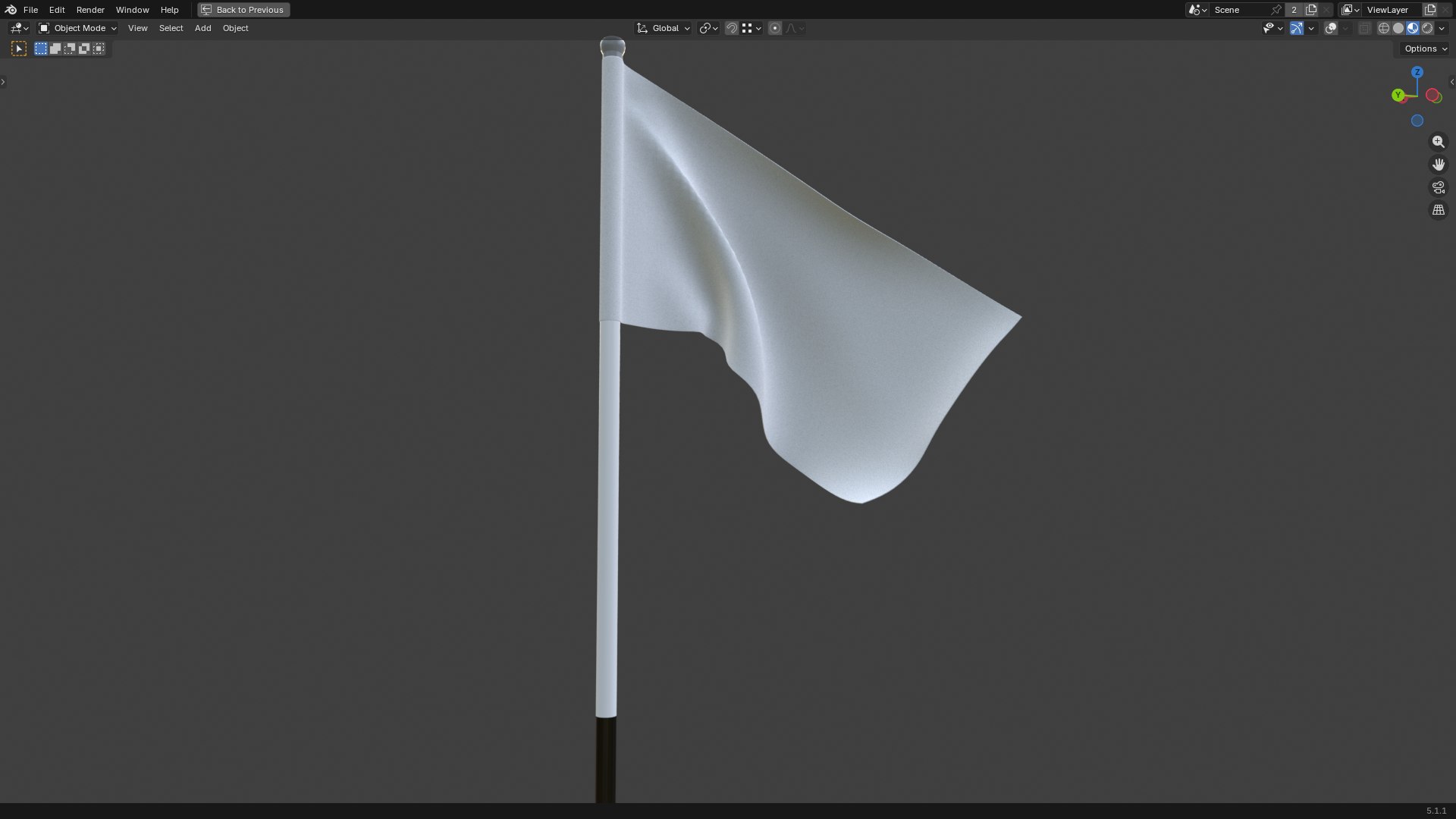Image resolution: width=1456 pixels, height=819 pixels.
Task: Open the gizmo options dropdown arrow
Action: point(1311,28)
